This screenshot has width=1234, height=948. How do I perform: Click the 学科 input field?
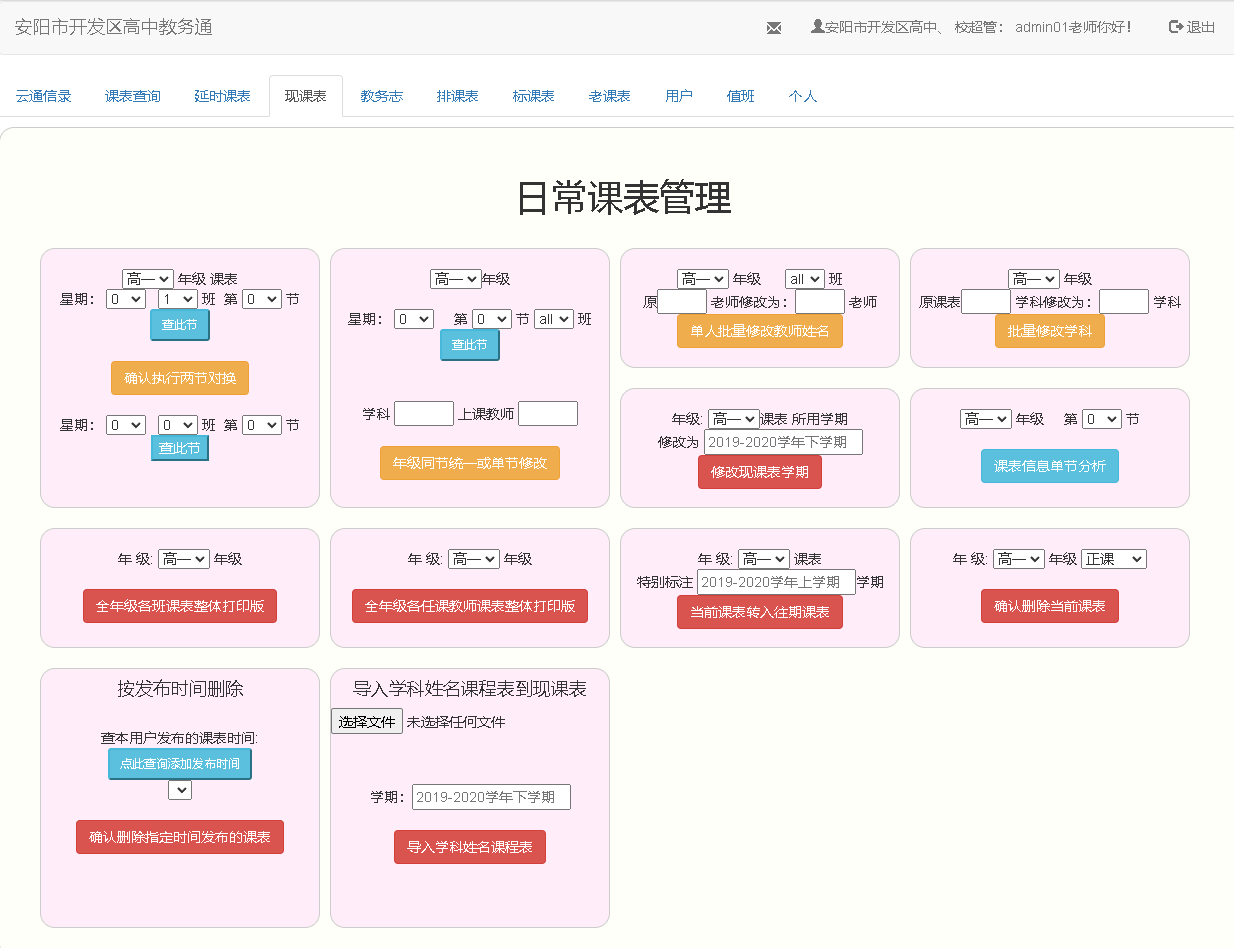tap(424, 413)
